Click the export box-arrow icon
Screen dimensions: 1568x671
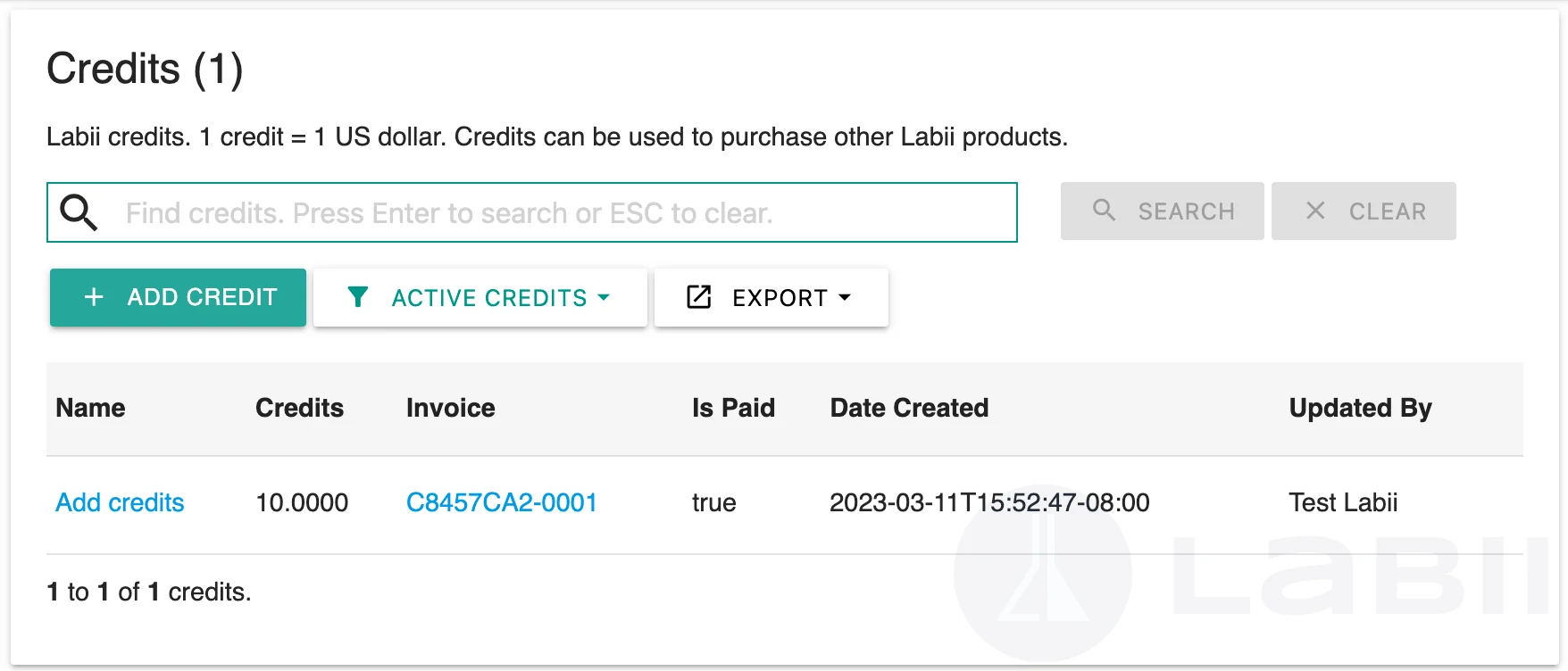click(698, 297)
